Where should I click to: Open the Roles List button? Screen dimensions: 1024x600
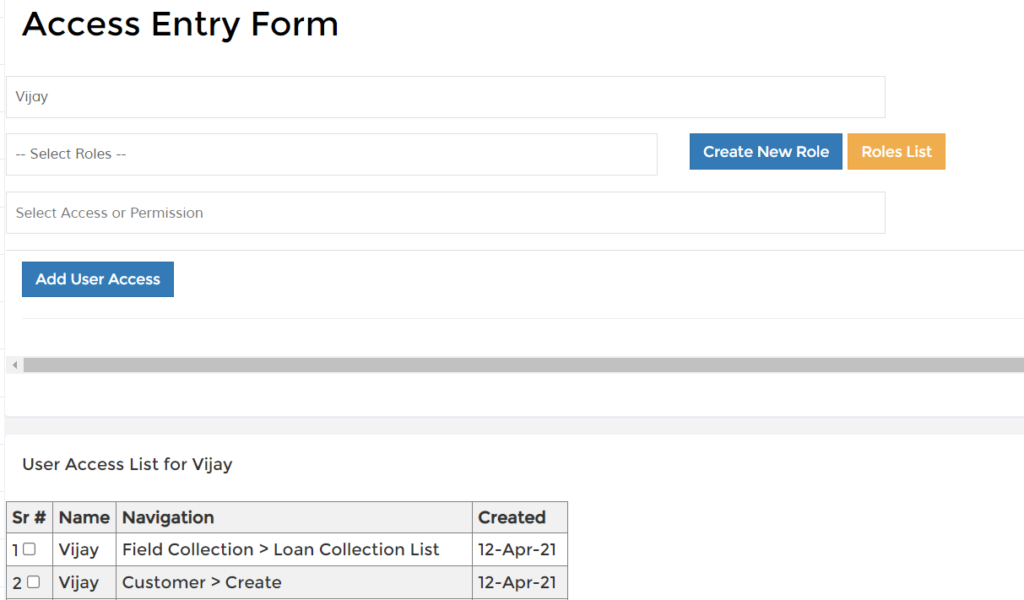point(896,151)
